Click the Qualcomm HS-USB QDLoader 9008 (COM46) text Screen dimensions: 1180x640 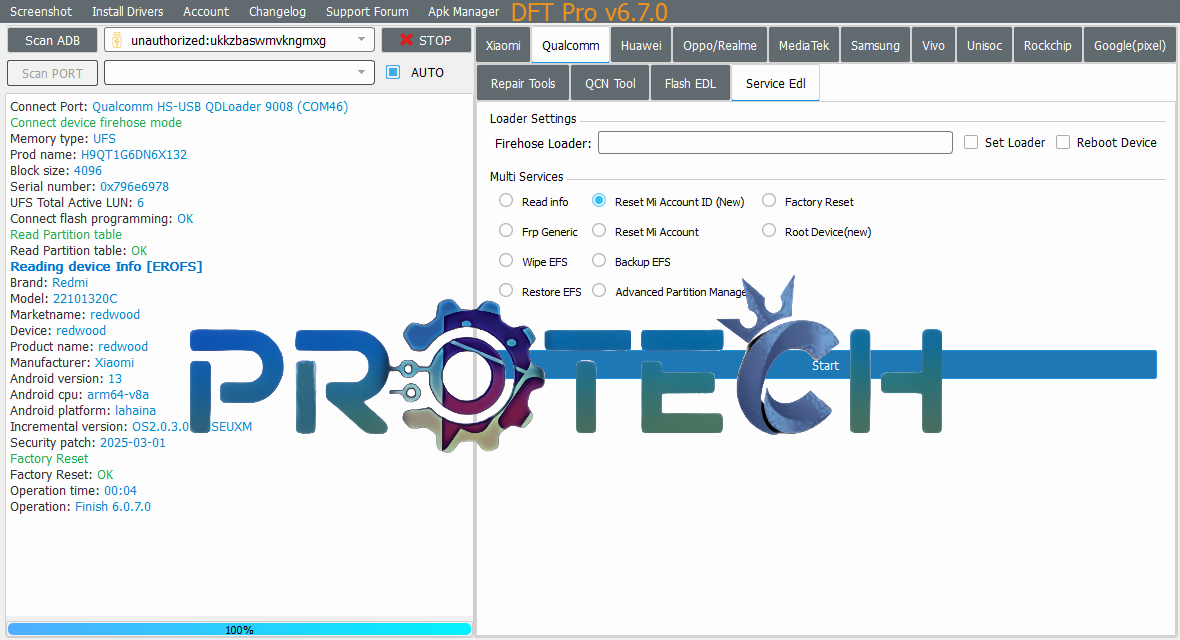click(x=220, y=106)
